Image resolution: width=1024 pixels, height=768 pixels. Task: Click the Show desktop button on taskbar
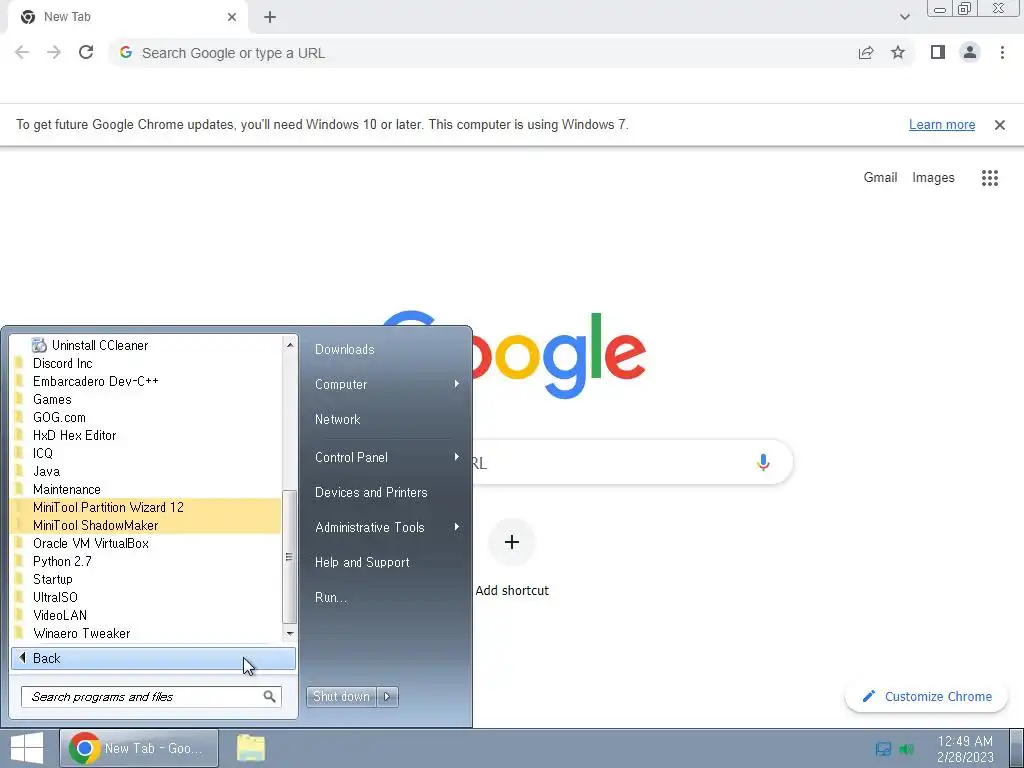pos(1017,748)
